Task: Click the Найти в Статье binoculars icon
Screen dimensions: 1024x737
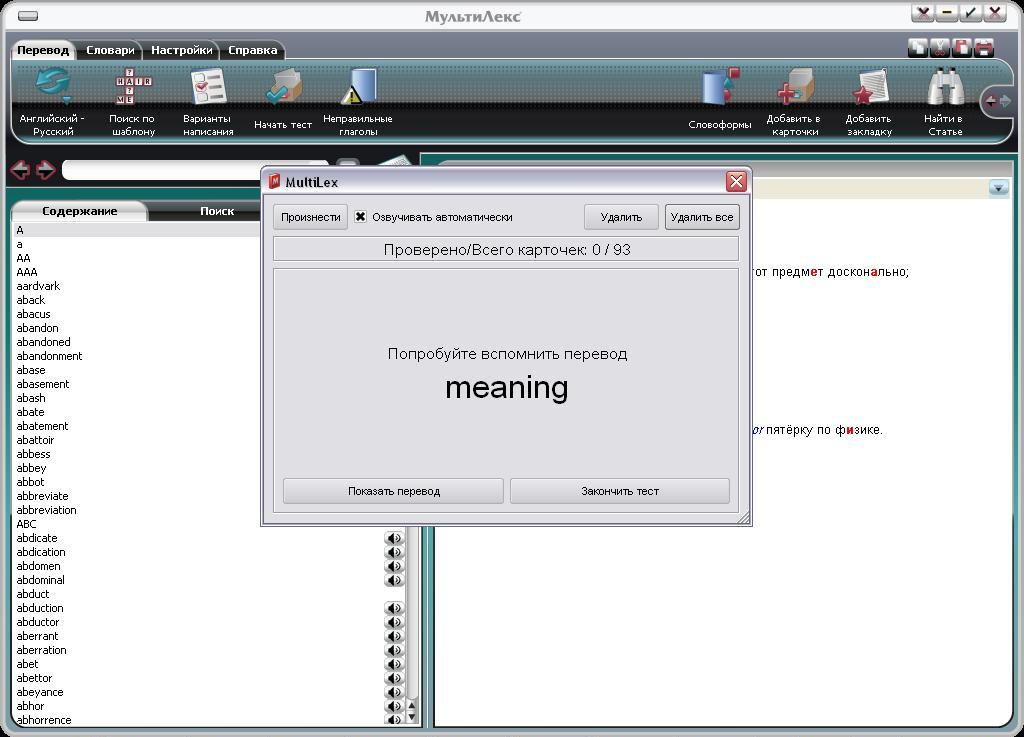Action: 943,88
